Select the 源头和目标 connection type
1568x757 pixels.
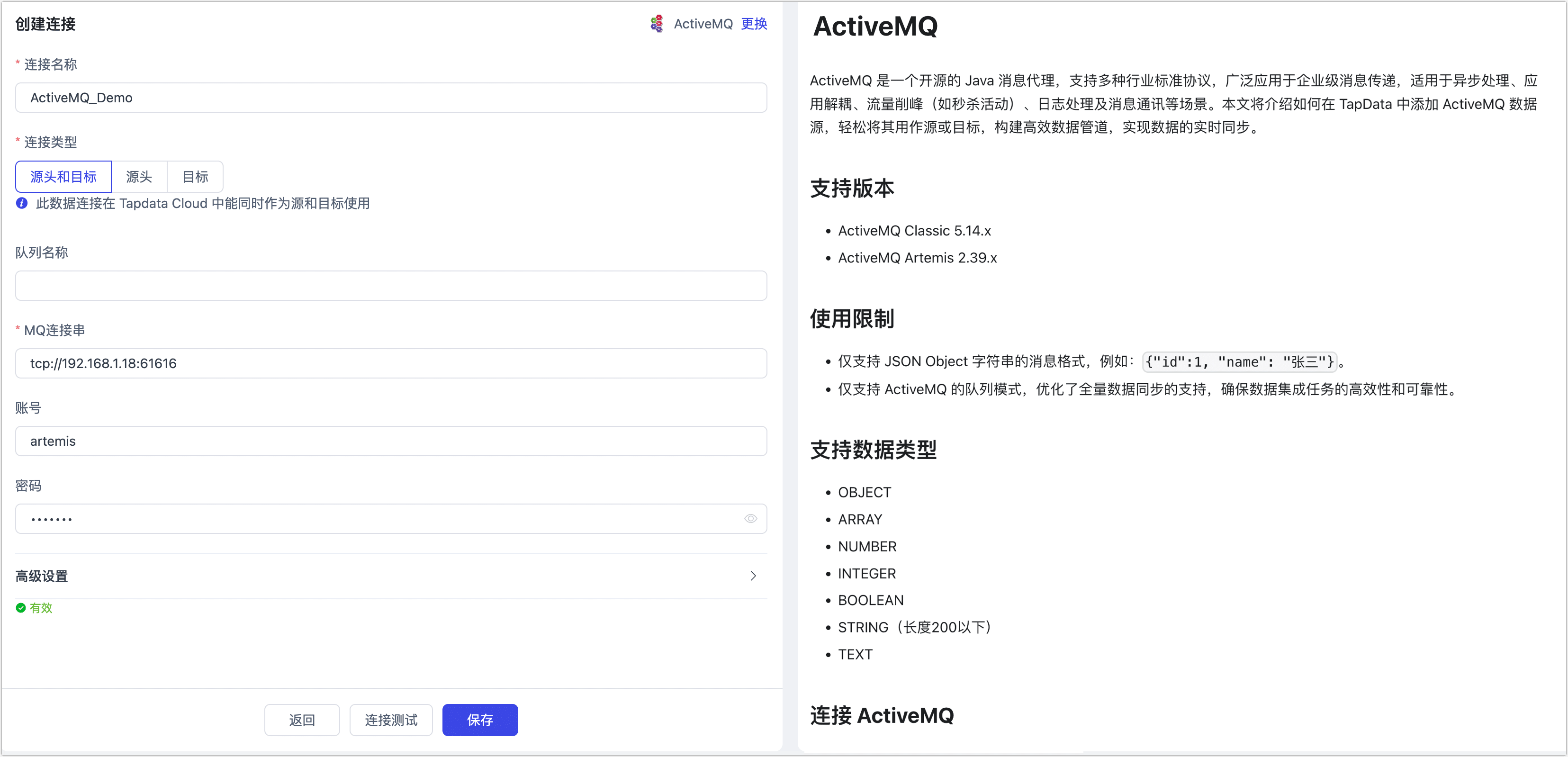pyautogui.click(x=63, y=177)
